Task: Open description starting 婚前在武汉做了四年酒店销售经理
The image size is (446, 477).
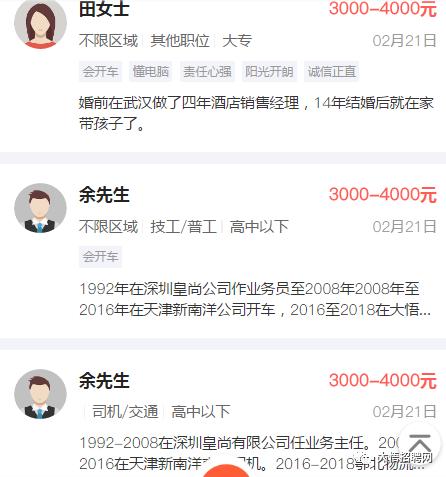Action: (256, 113)
